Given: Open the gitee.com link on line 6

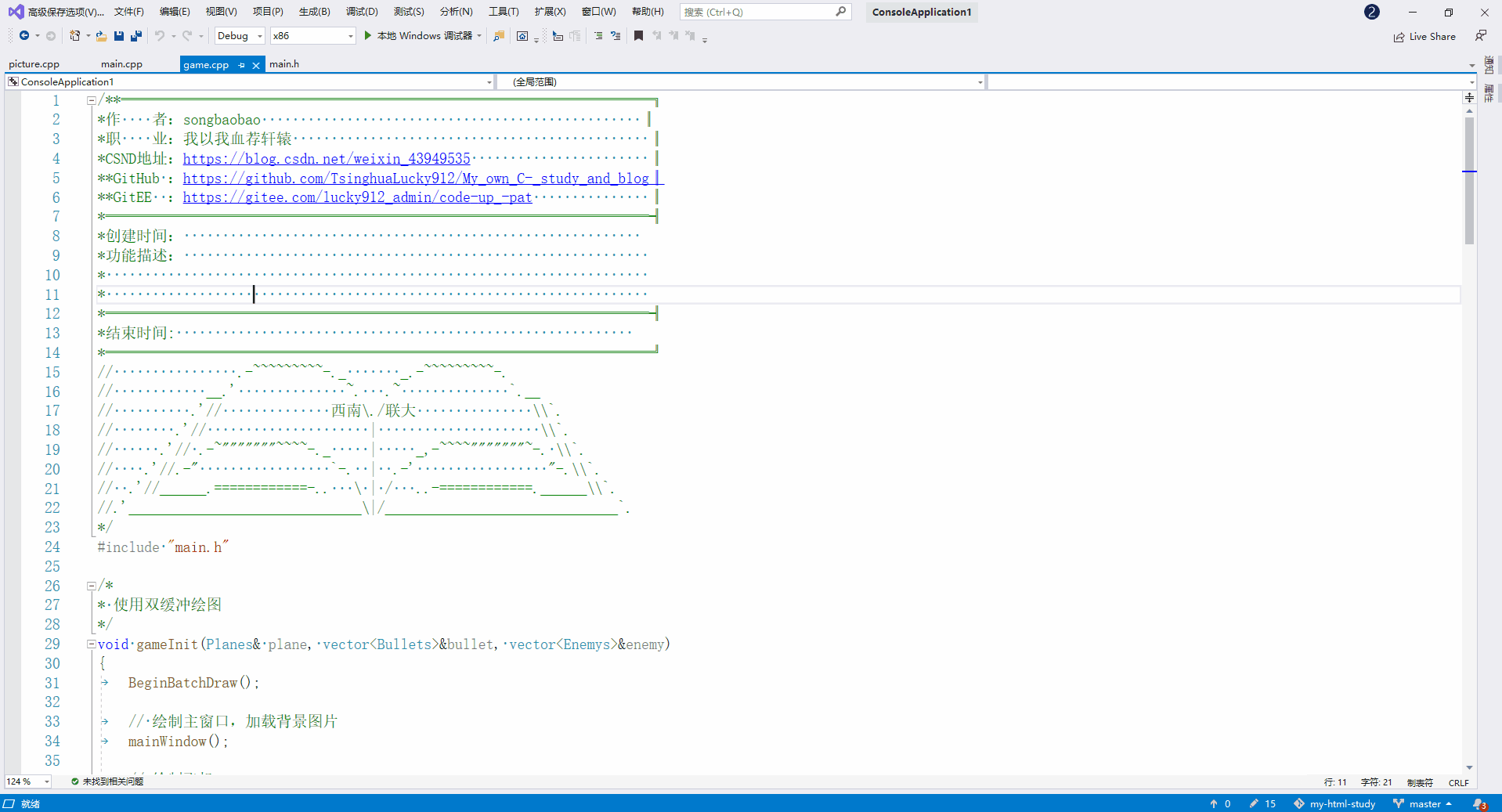Looking at the screenshot, I should pos(357,197).
